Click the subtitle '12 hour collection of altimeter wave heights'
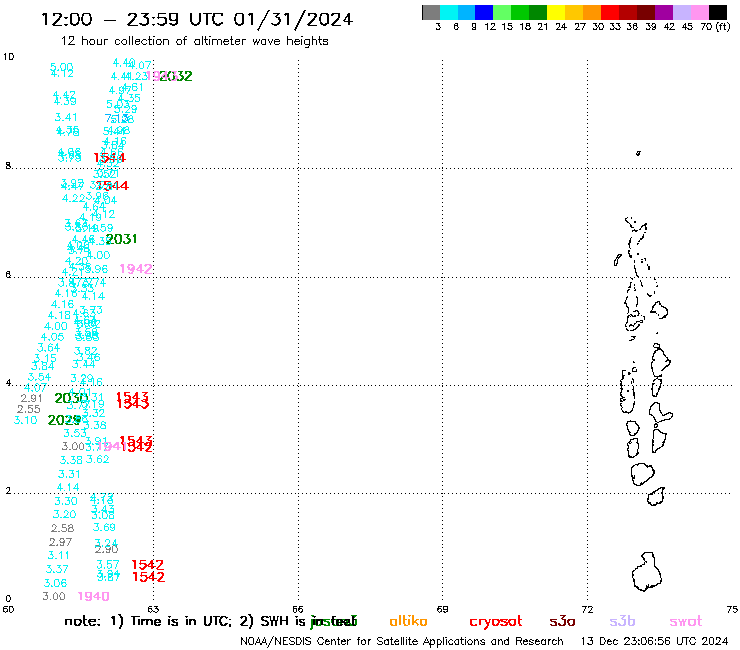The height and width of the screenshot is (650, 740). pos(194,41)
